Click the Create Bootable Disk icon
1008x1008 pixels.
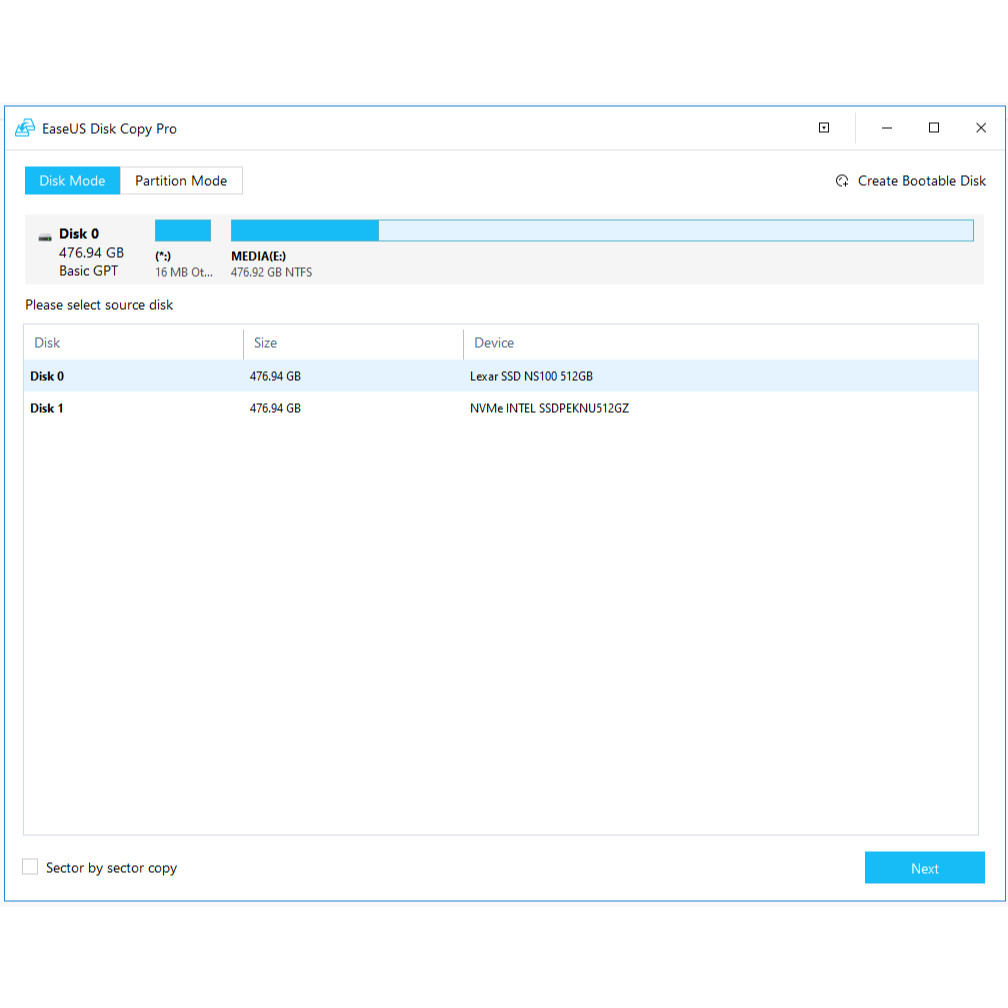tap(842, 181)
